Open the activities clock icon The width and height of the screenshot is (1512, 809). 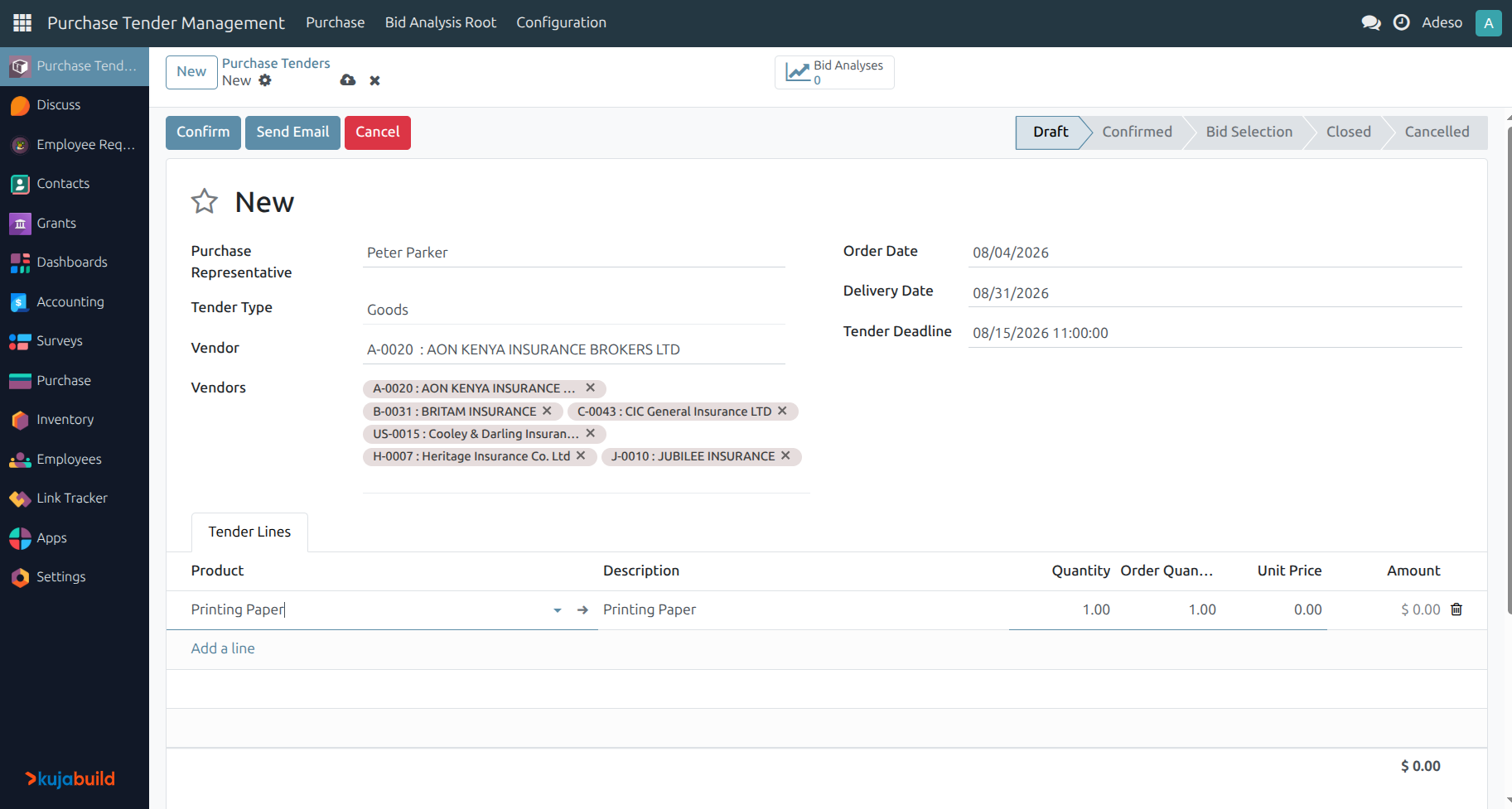click(x=1402, y=22)
